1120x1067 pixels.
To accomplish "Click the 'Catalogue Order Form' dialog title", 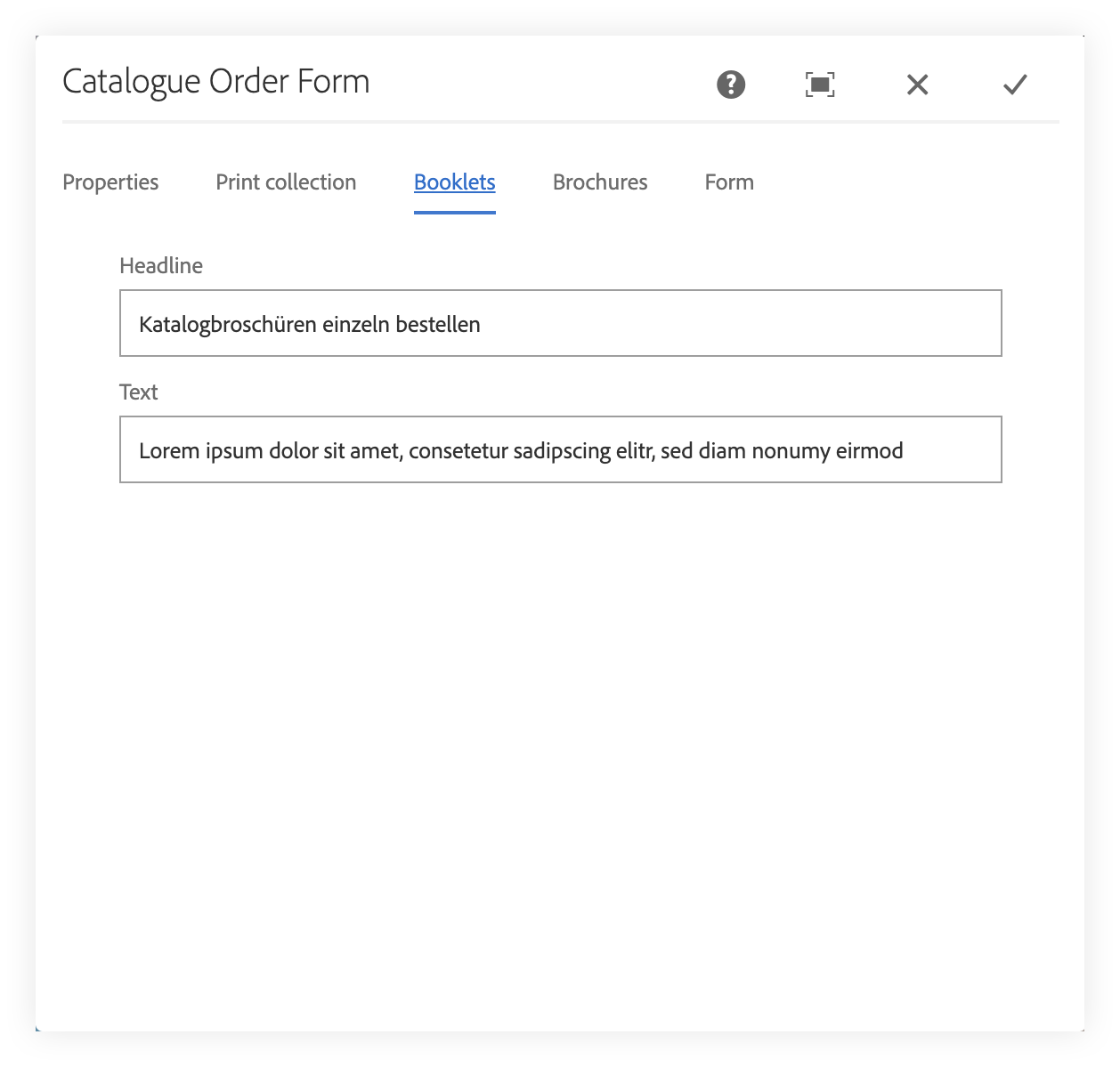I will tap(215, 81).
